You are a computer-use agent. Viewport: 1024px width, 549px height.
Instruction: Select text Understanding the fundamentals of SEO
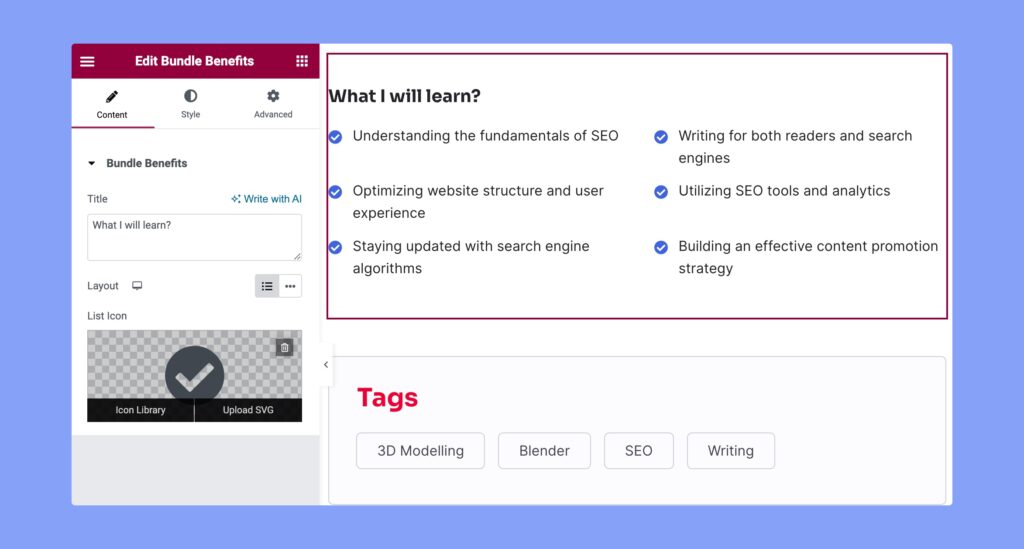click(485, 136)
